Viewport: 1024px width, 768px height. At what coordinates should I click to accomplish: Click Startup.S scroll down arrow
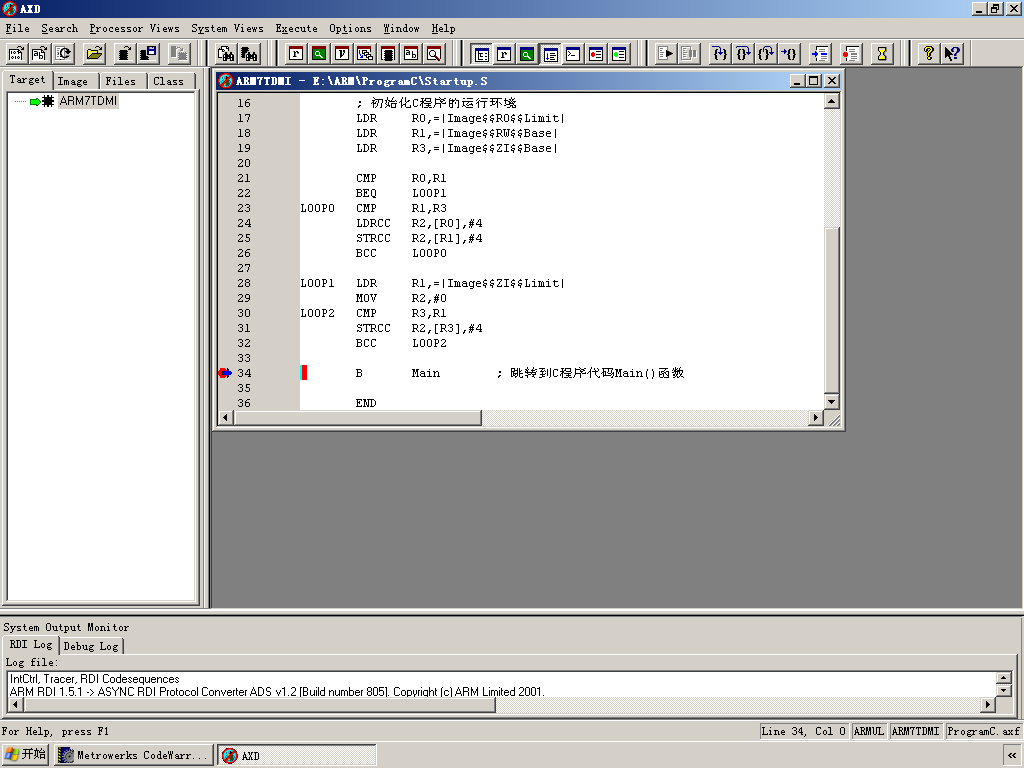click(831, 402)
